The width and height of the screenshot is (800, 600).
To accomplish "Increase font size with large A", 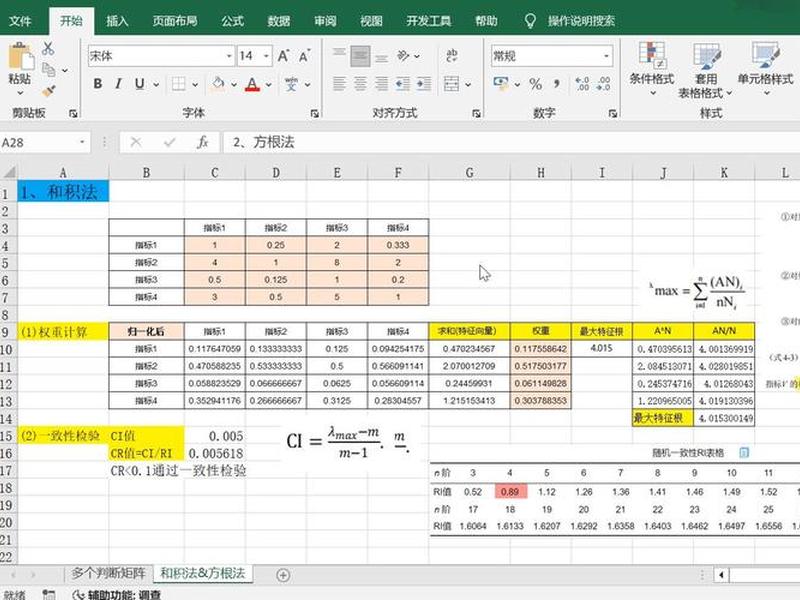I will (283, 56).
